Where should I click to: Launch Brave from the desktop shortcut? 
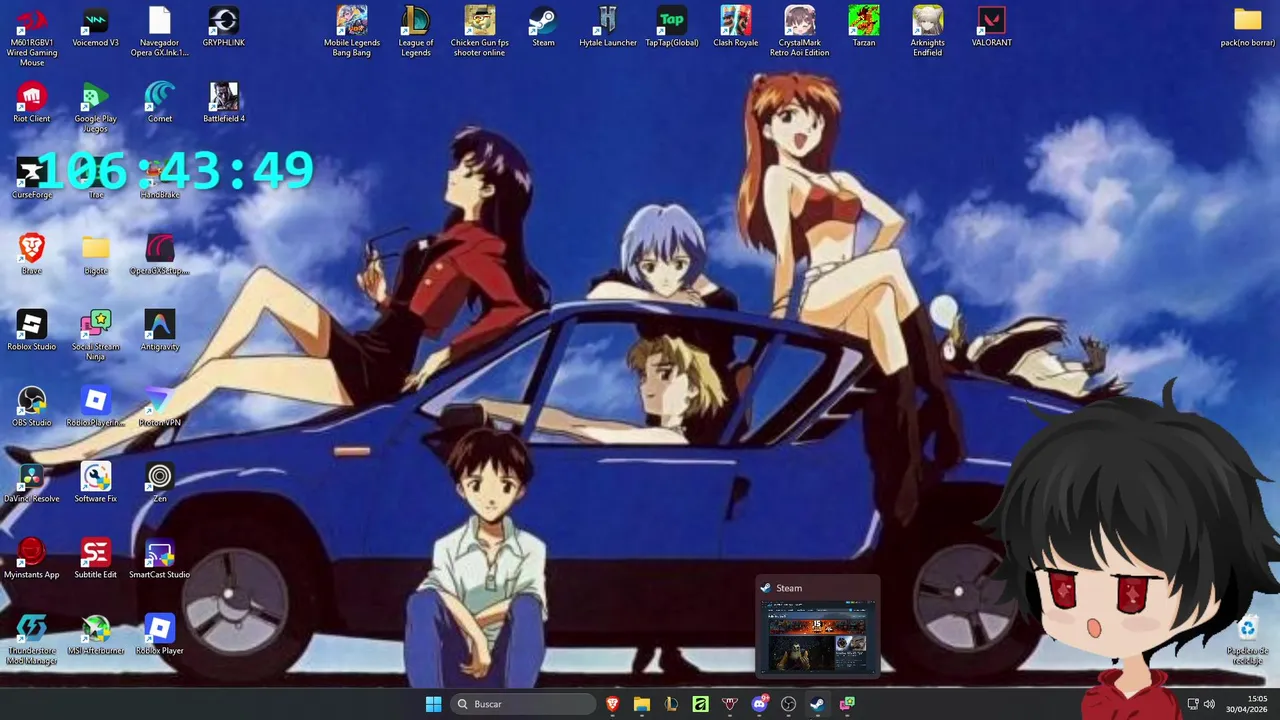[32, 256]
